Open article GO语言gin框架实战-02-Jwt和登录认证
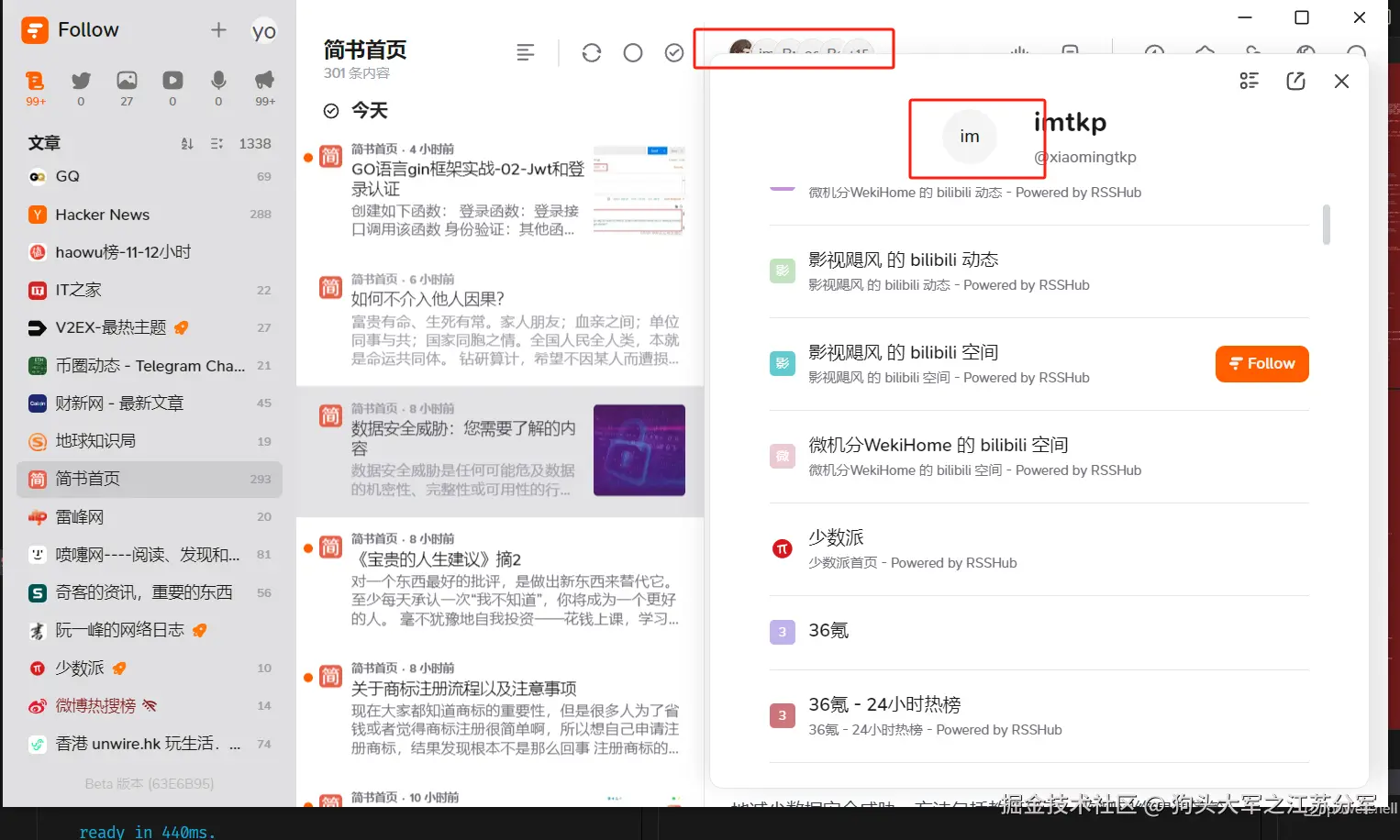1400x840 pixels. coord(500,192)
